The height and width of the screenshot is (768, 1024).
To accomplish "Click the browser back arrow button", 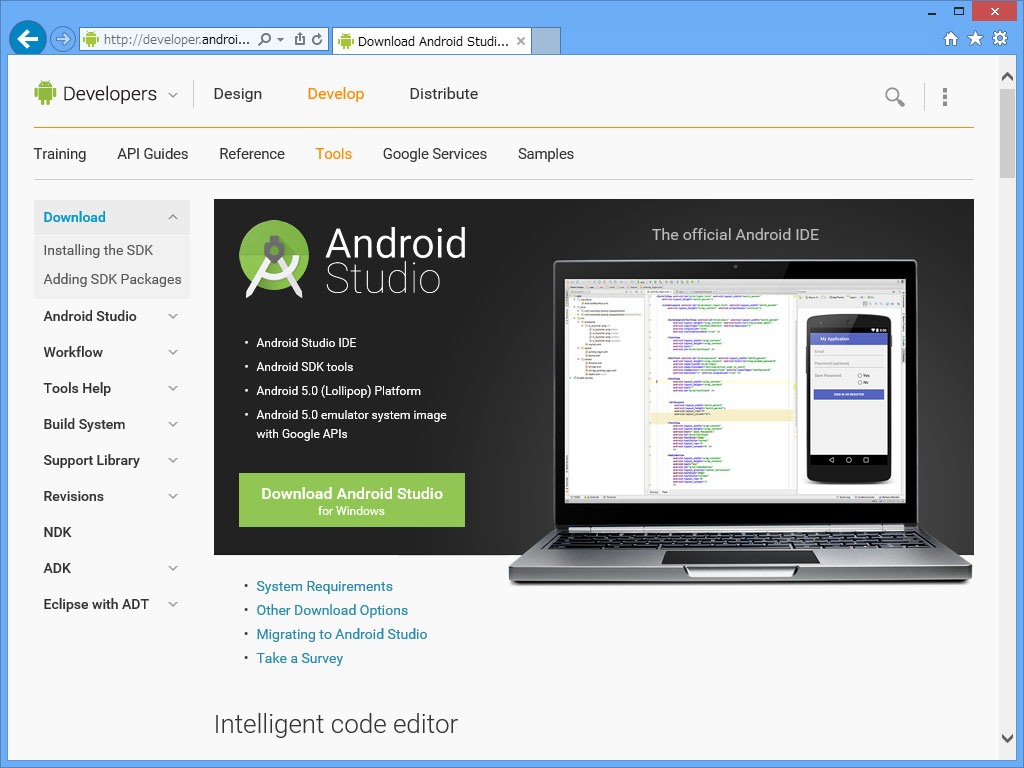I will pyautogui.click(x=27, y=39).
